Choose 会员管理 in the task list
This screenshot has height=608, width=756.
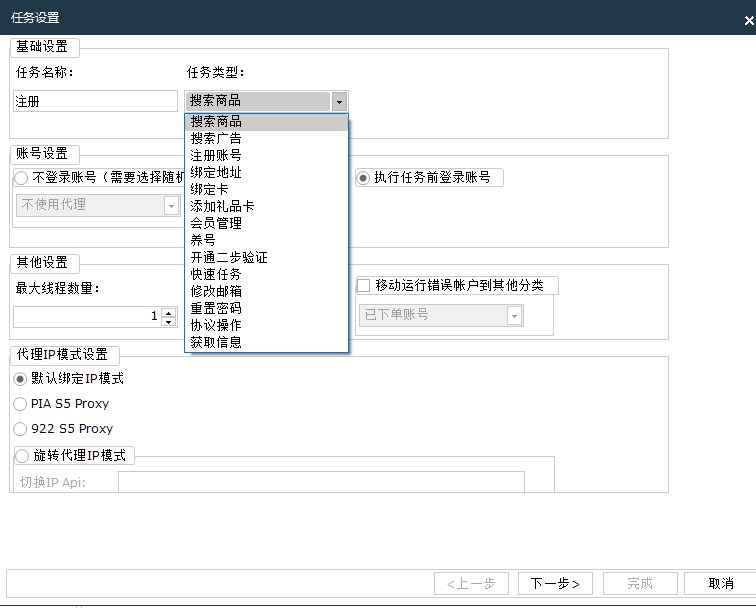click(266, 223)
